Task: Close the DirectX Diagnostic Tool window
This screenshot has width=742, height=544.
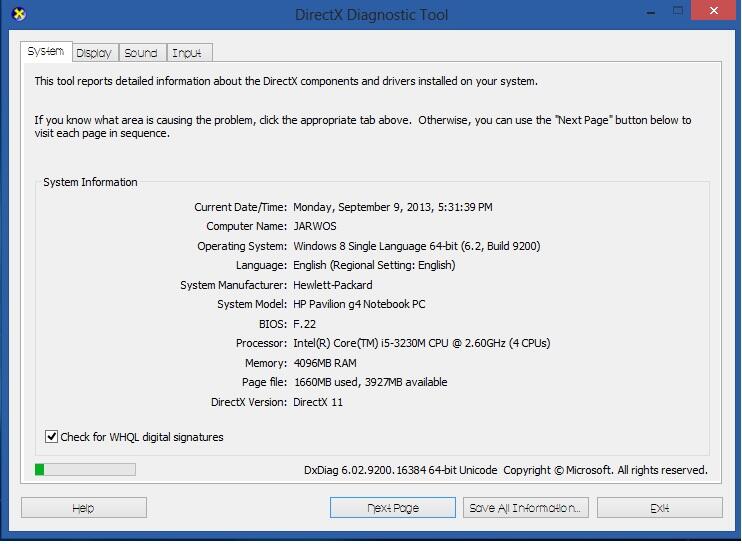Action: click(713, 10)
